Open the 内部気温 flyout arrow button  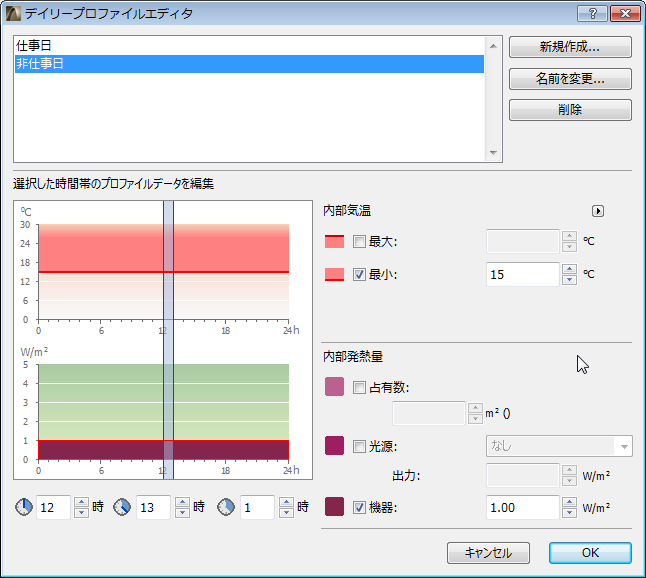(x=598, y=211)
